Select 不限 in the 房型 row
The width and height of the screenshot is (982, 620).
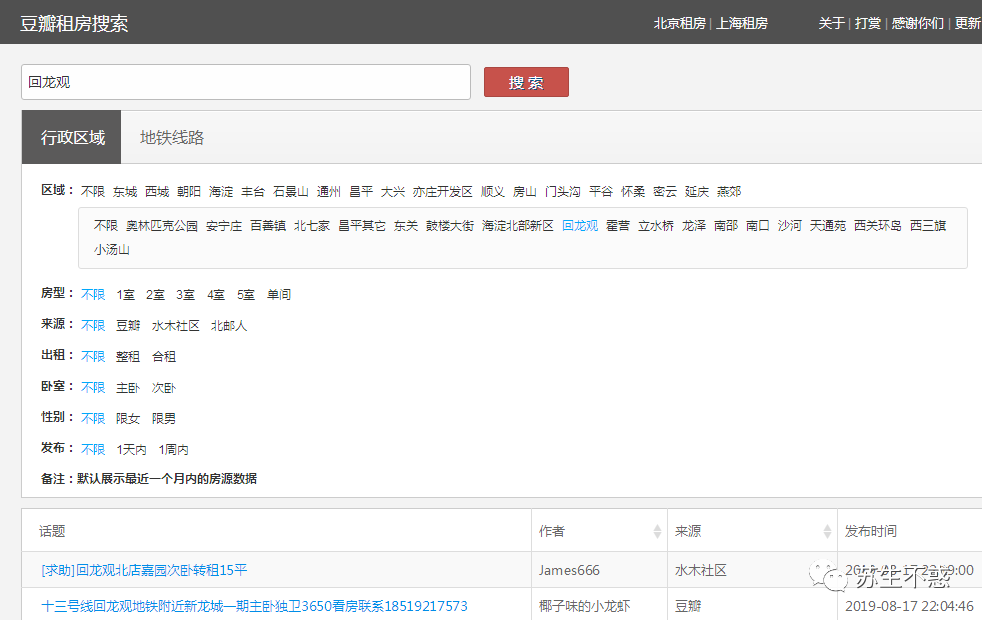tap(93, 294)
